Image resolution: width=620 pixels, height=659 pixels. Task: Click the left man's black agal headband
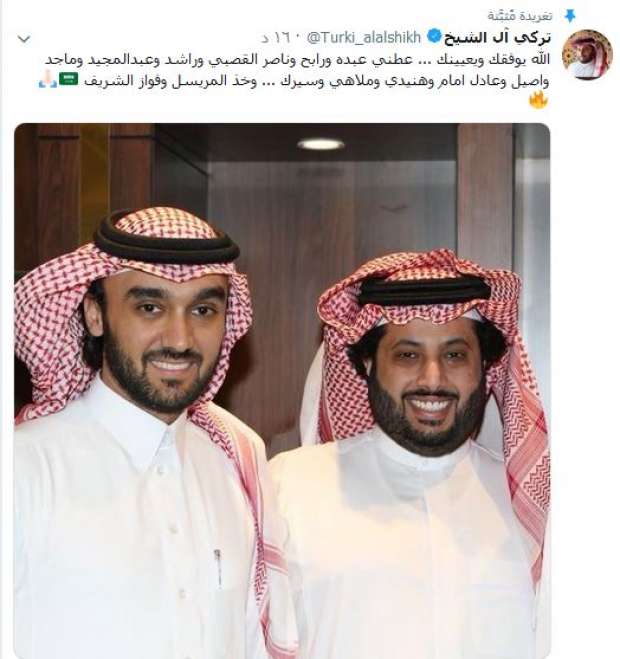click(x=167, y=244)
